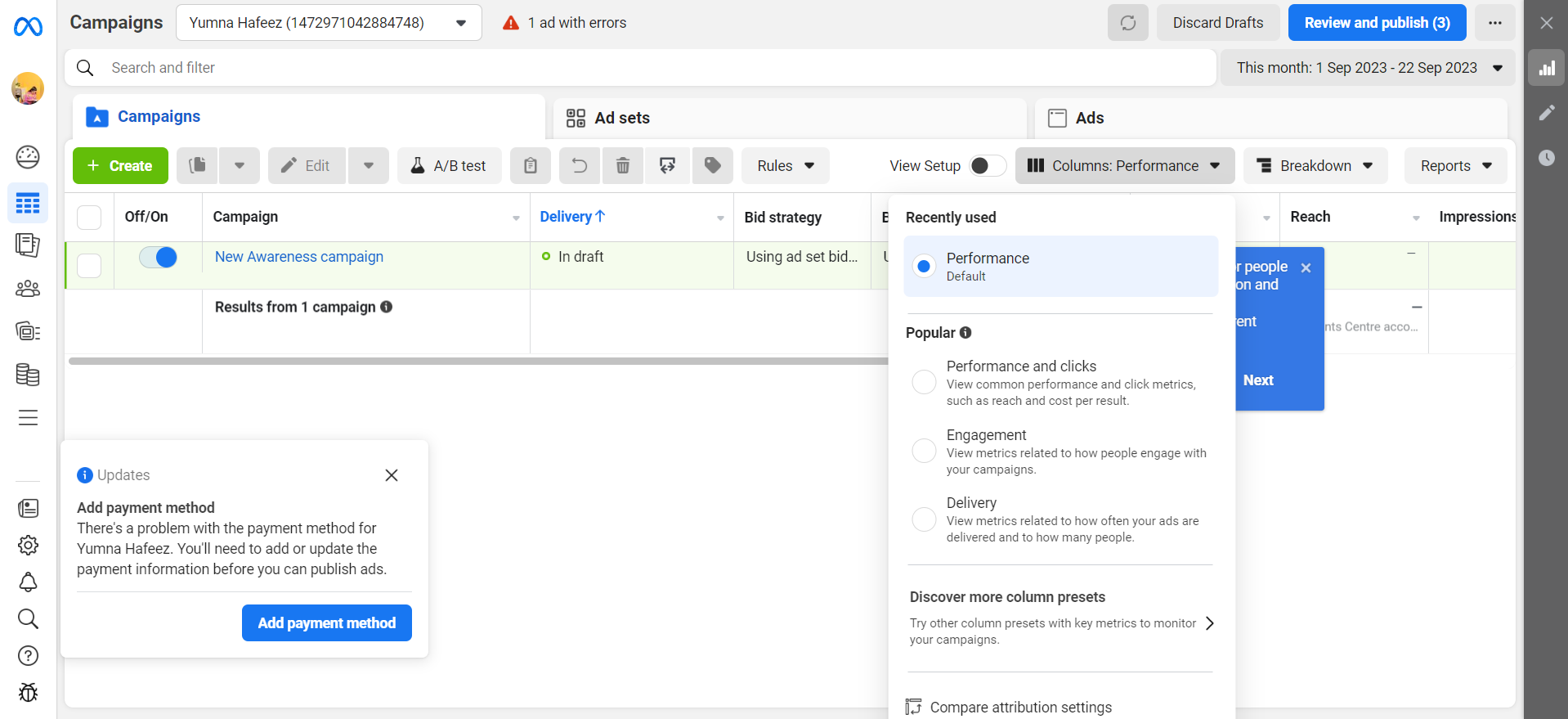This screenshot has width=1568, height=719.
Task: Open the Breakdown dropdown
Action: coord(1315,166)
